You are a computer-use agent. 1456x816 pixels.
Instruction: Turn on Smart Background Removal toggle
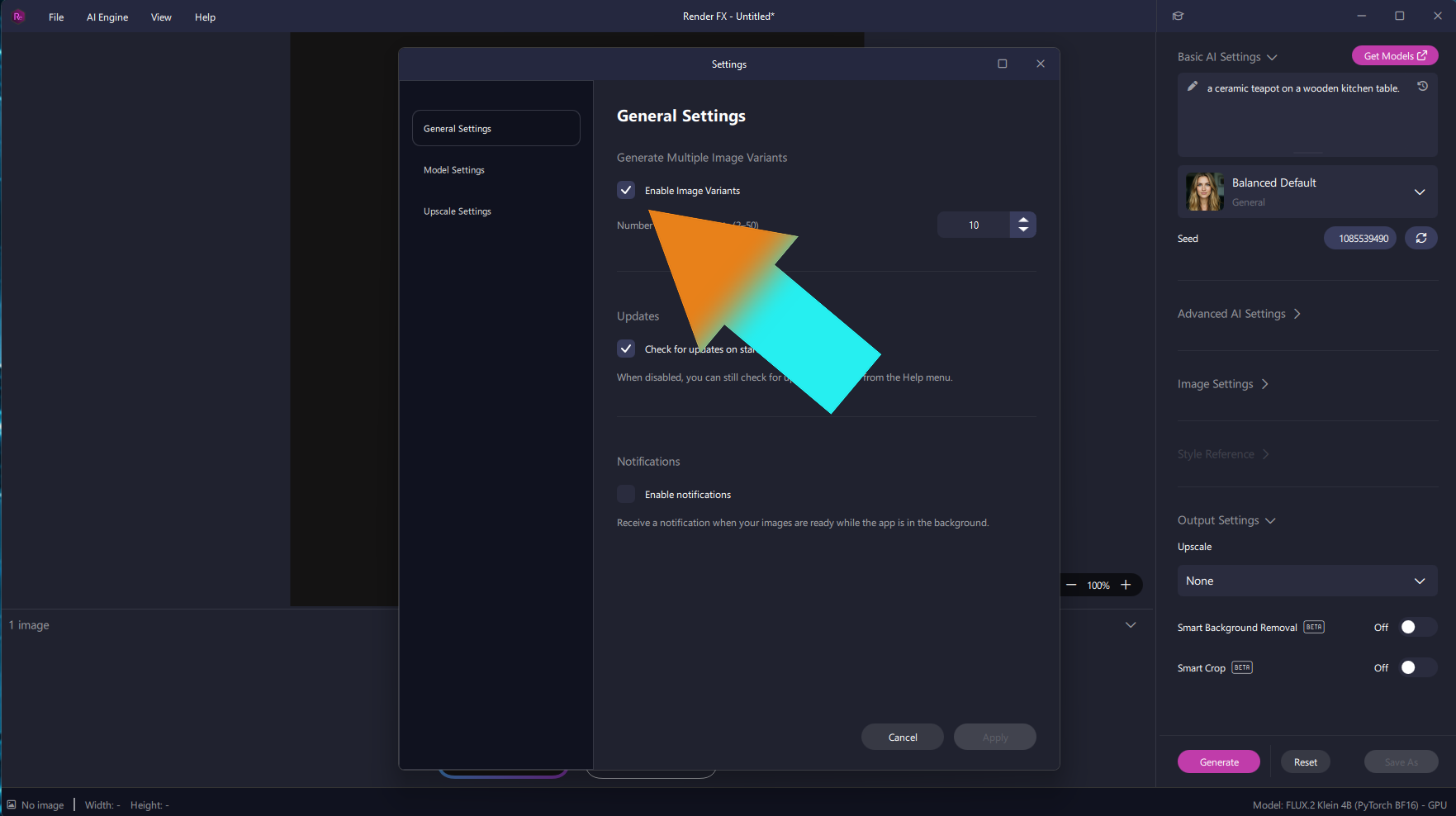[x=1417, y=627]
